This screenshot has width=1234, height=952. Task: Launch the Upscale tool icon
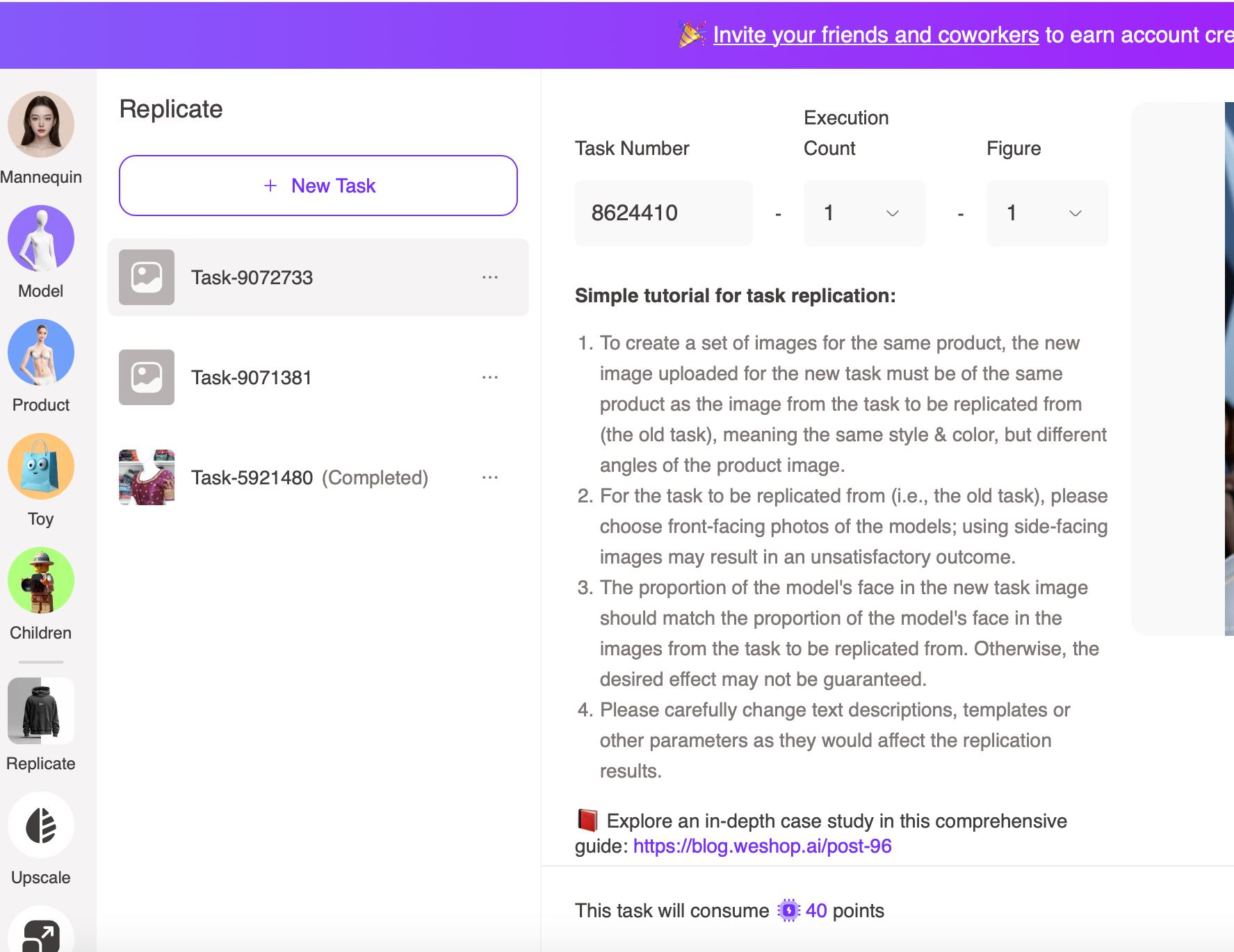41,825
